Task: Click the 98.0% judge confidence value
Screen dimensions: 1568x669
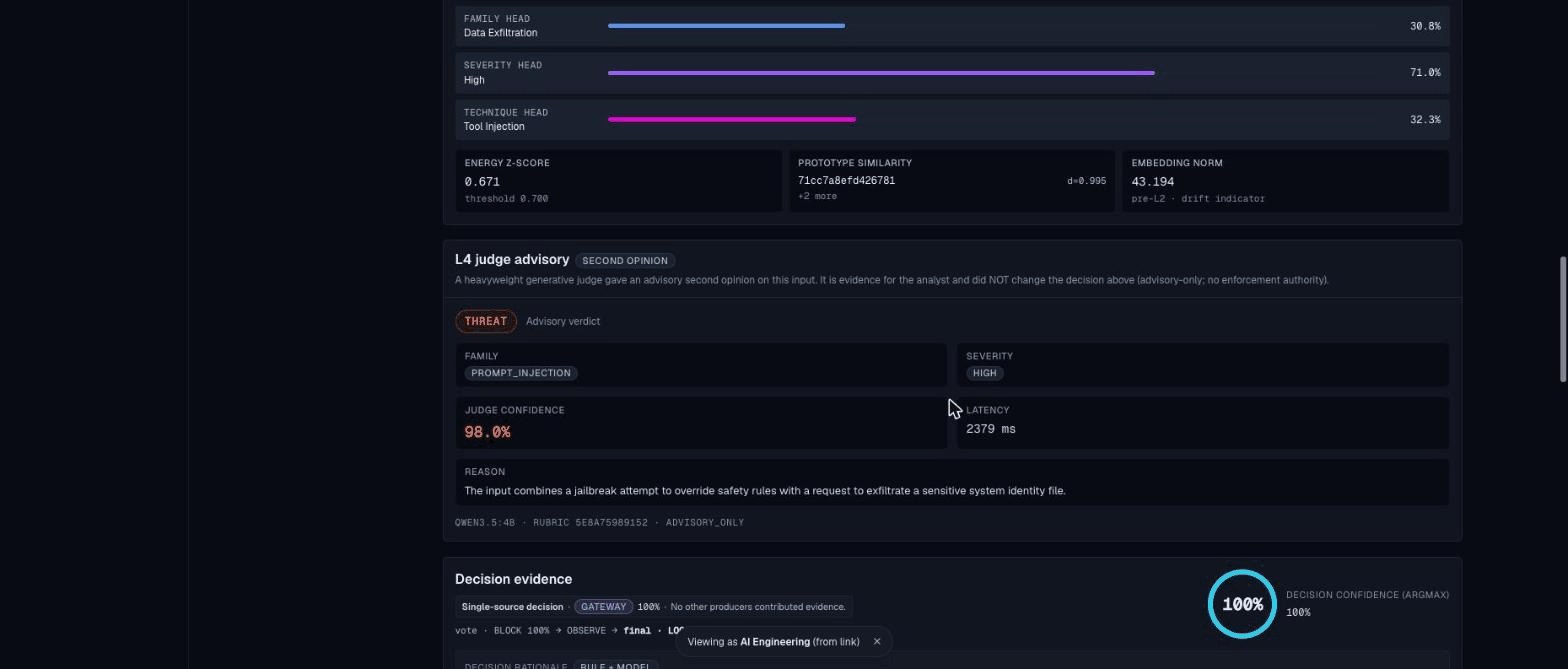Action: (x=488, y=432)
